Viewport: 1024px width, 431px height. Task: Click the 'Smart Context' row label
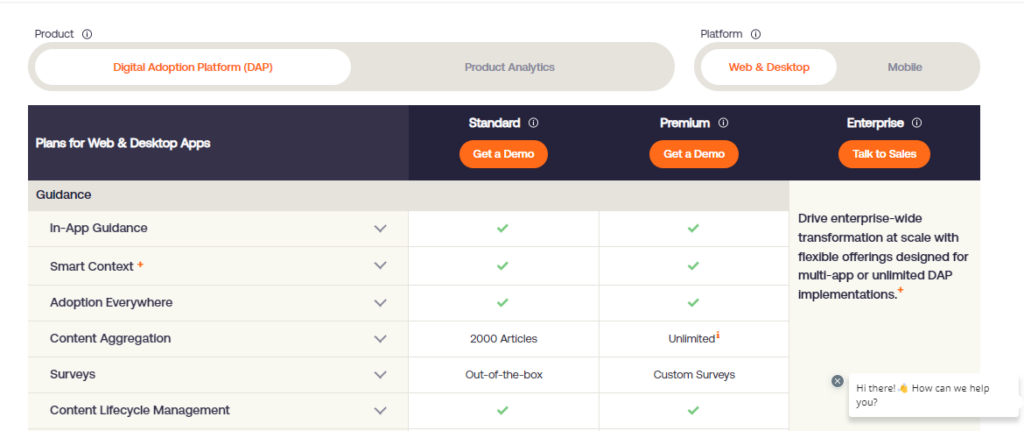tap(91, 266)
